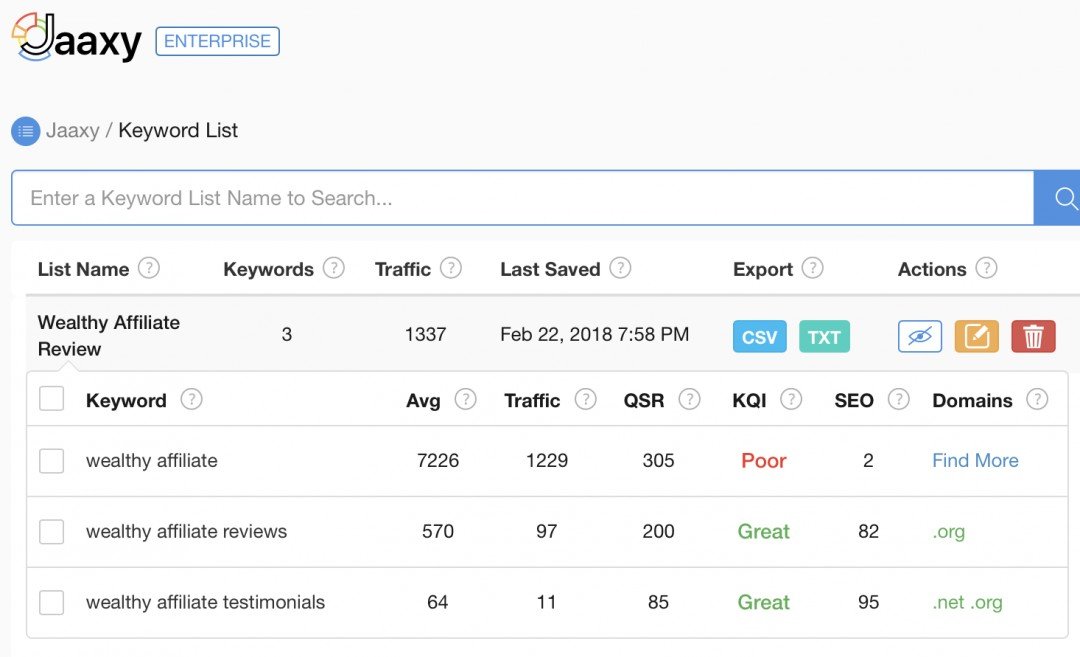The width and height of the screenshot is (1080, 657).
Task: Show help for Keyword column
Action: 191,399
